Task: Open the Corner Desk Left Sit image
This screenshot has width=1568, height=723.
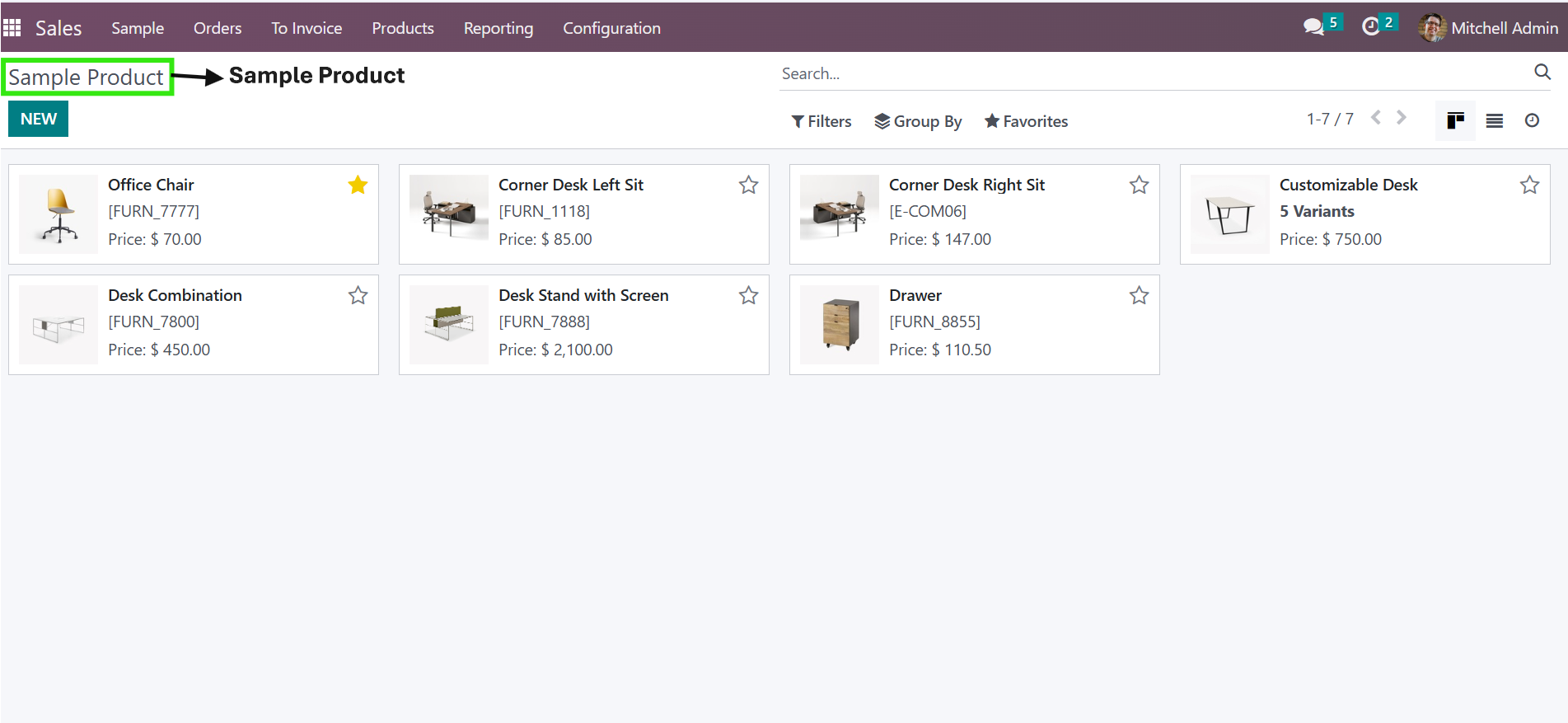Action: 449,214
